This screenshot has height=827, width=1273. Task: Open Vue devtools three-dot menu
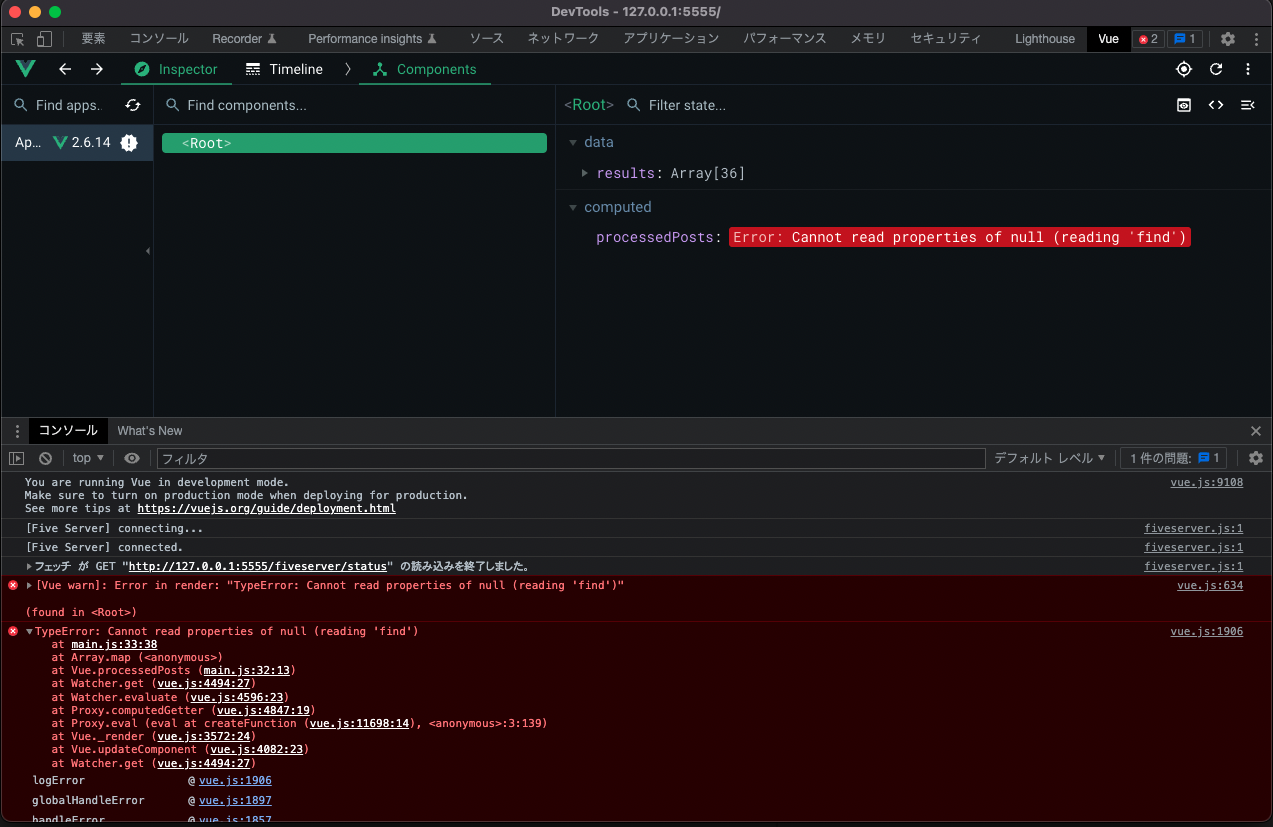(1248, 69)
